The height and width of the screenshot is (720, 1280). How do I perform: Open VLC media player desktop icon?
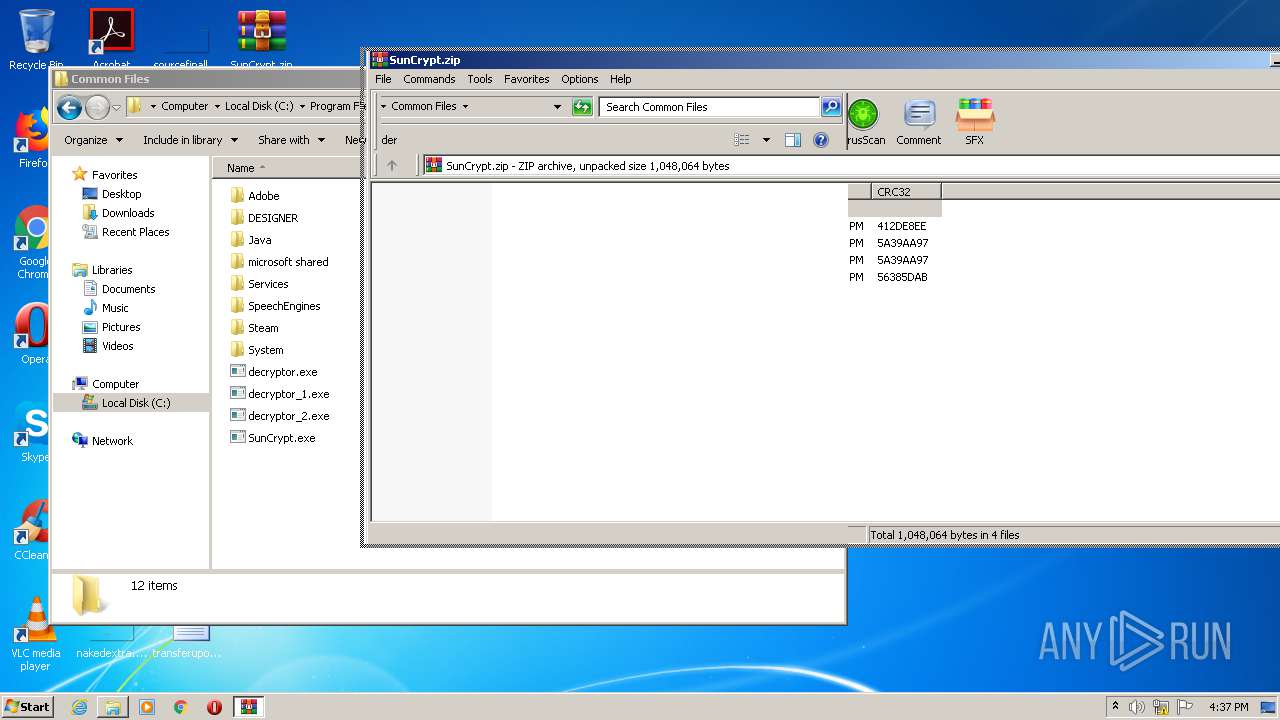36,634
